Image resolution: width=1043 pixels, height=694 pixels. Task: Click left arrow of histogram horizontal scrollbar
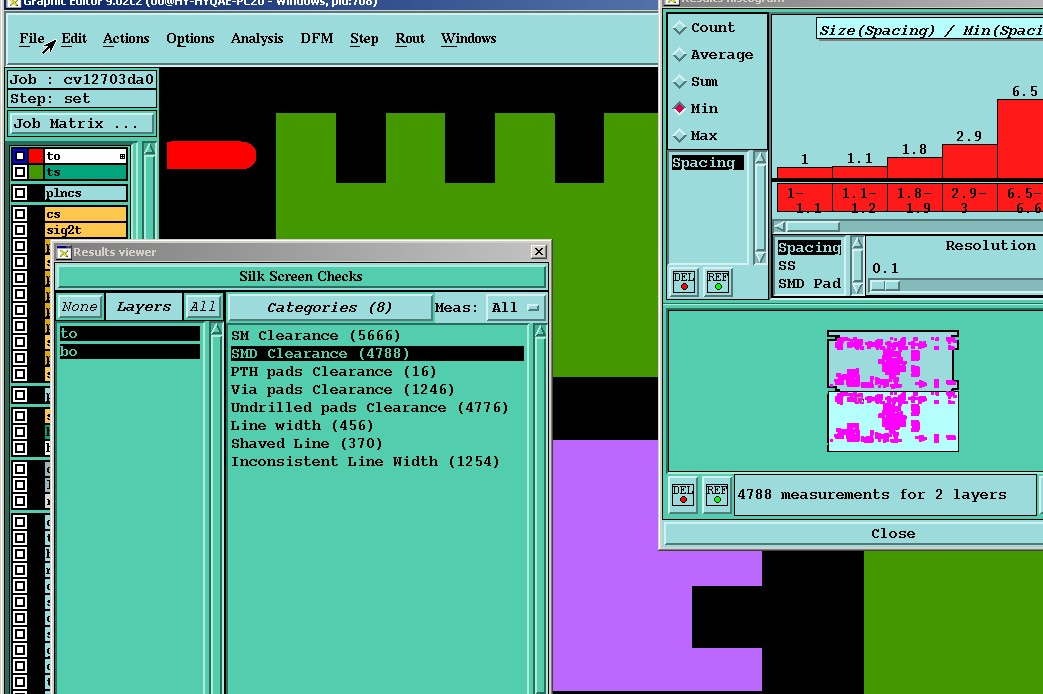(x=780, y=226)
